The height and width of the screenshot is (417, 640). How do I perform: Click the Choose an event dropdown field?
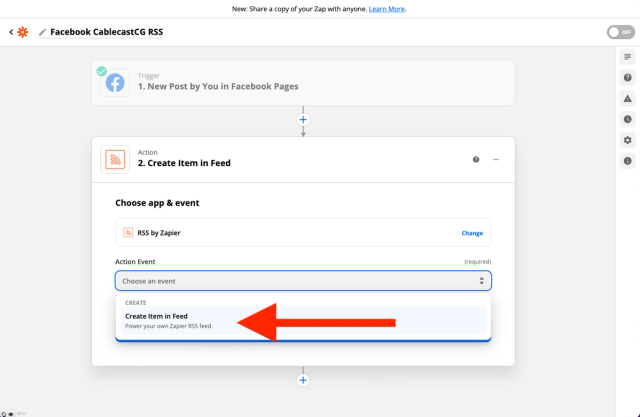(x=303, y=281)
